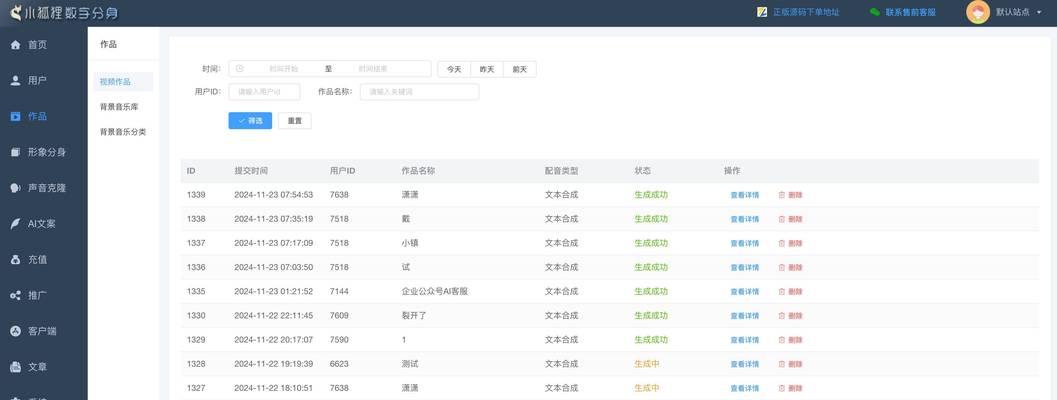Screen dimensions: 1057x400
Task: Click user ID 7609
Action: coord(339,316)
